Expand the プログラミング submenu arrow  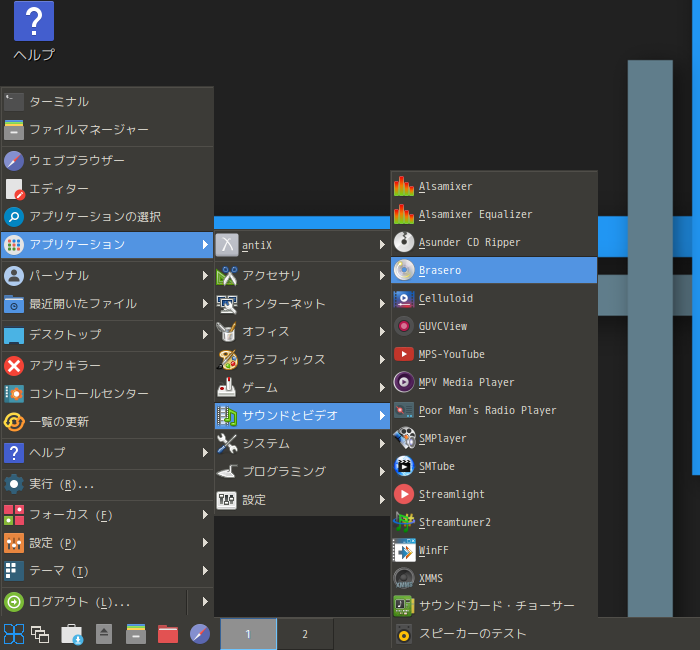tap(382, 472)
